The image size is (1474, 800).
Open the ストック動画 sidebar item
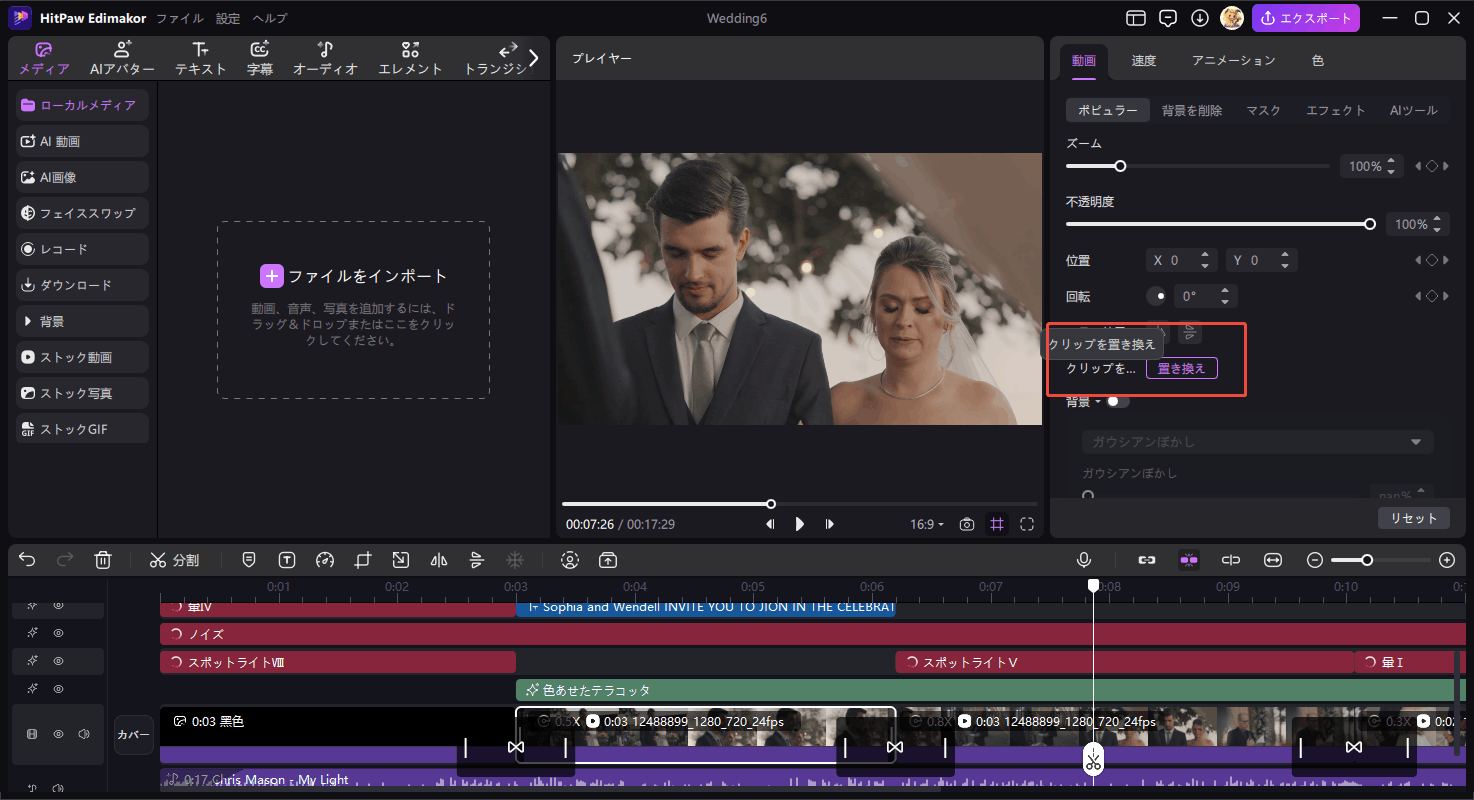83,357
